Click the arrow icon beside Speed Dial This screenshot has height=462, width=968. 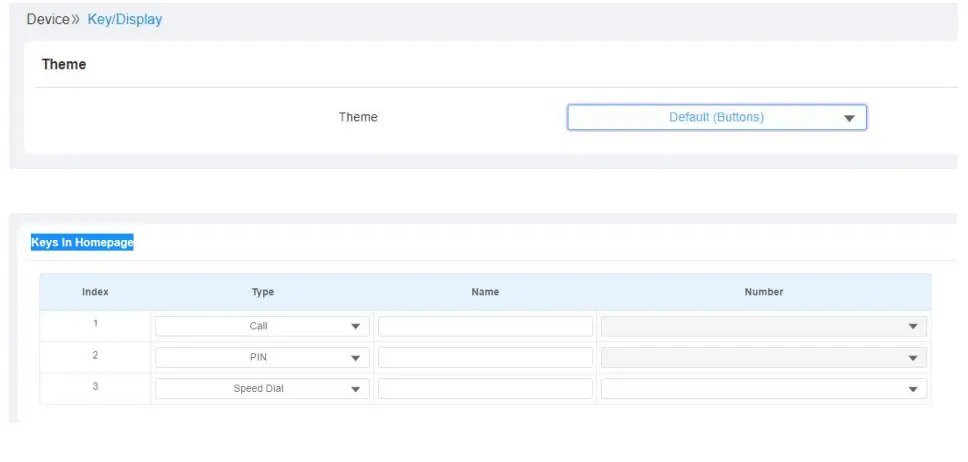[355, 389]
